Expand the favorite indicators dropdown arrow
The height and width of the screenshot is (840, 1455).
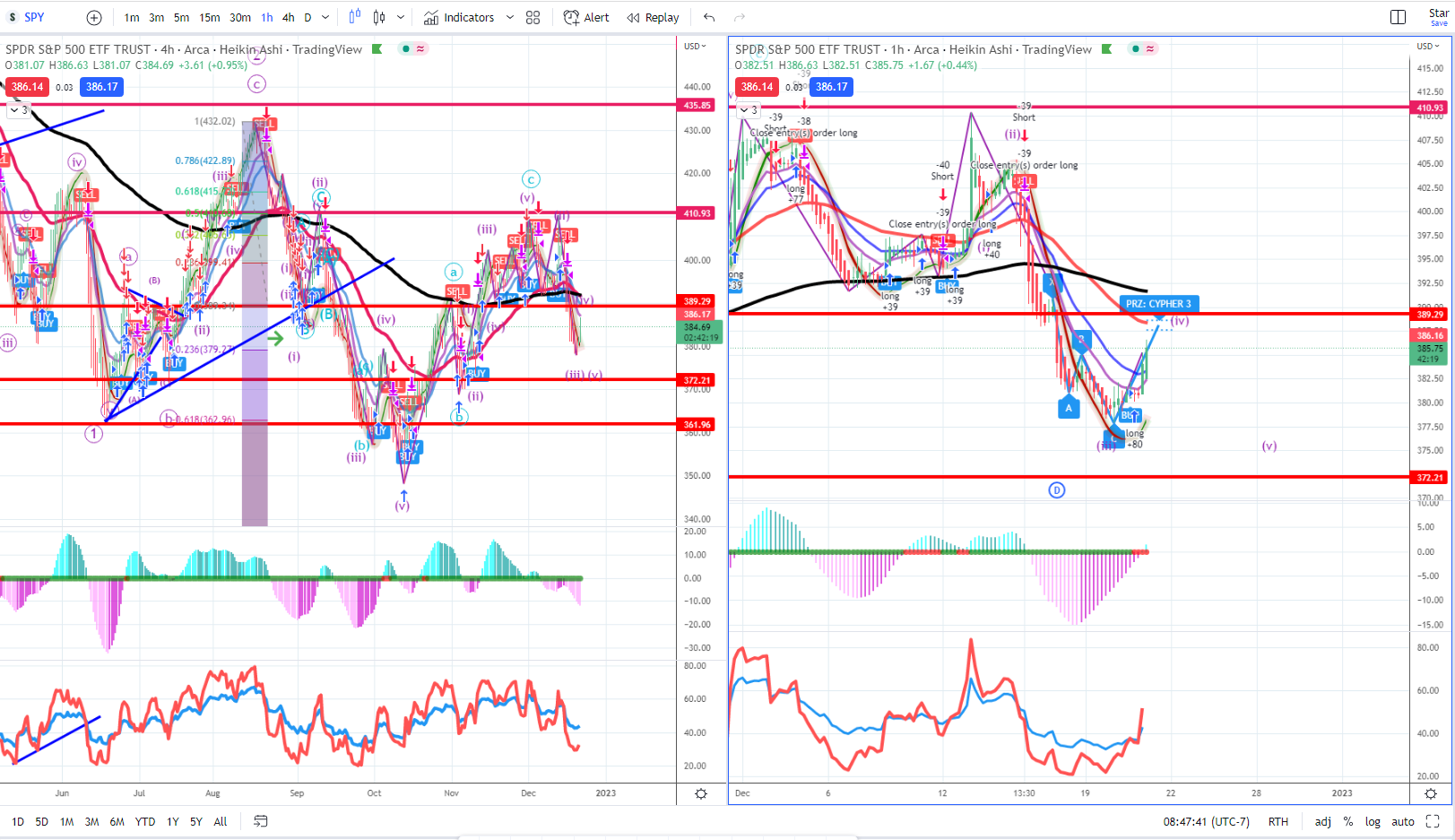pyautogui.click(x=510, y=17)
